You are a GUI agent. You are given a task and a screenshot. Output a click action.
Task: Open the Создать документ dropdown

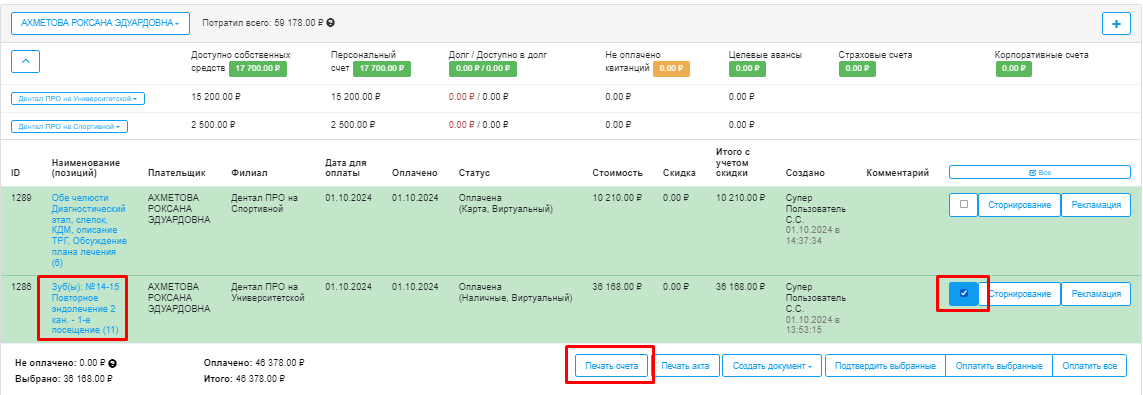pos(773,366)
